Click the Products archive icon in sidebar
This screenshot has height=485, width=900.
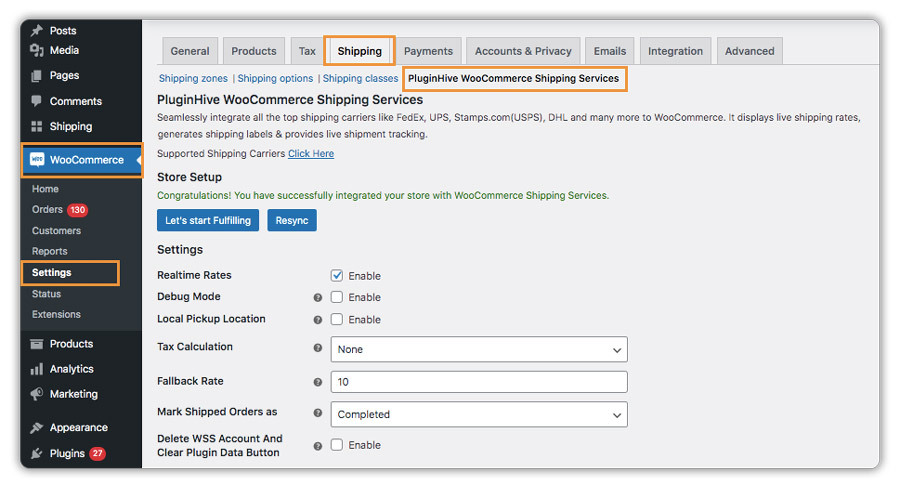coord(37,344)
